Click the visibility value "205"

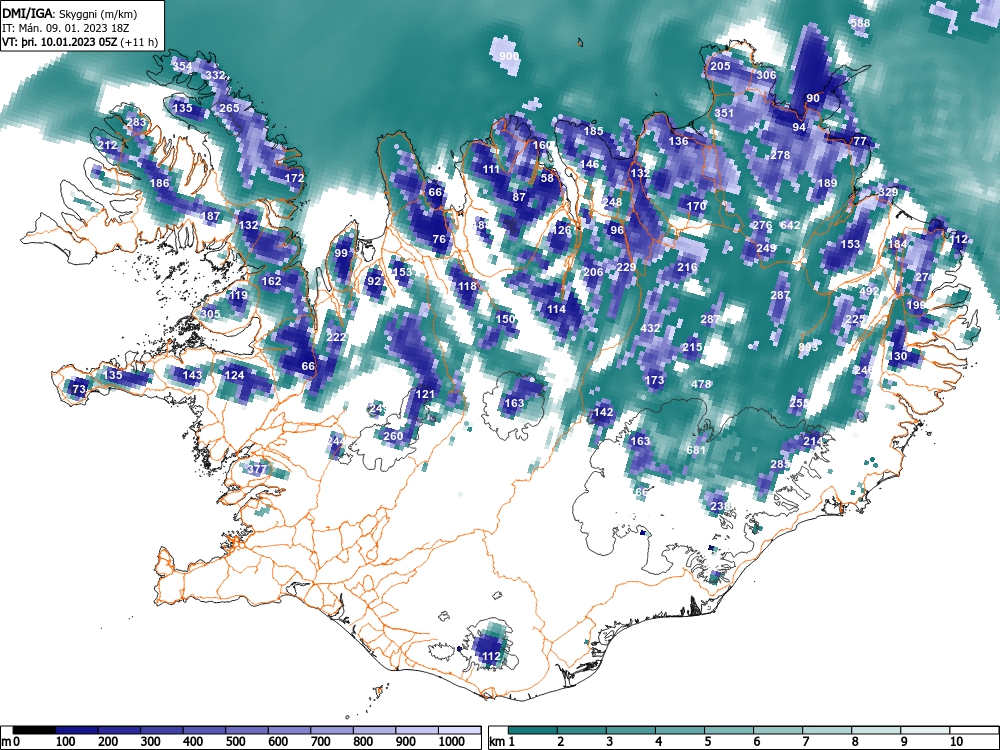720,66
